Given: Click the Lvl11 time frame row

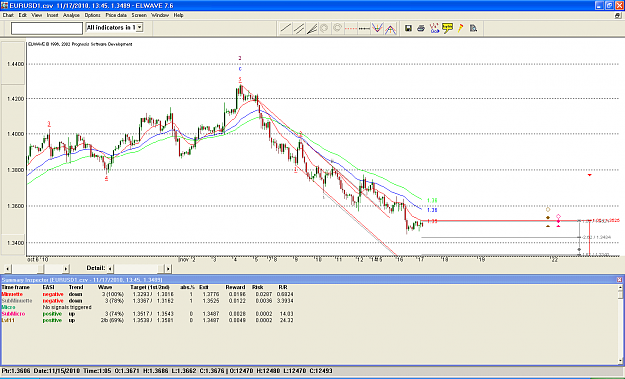Looking at the screenshot, I should pos(147,320).
